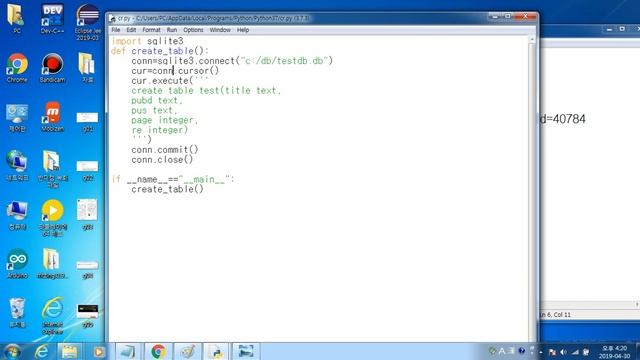The width and height of the screenshot is (640, 360).
Task: Click 'Ln 6, Col 11' status in background window
Action: (x=555, y=315)
